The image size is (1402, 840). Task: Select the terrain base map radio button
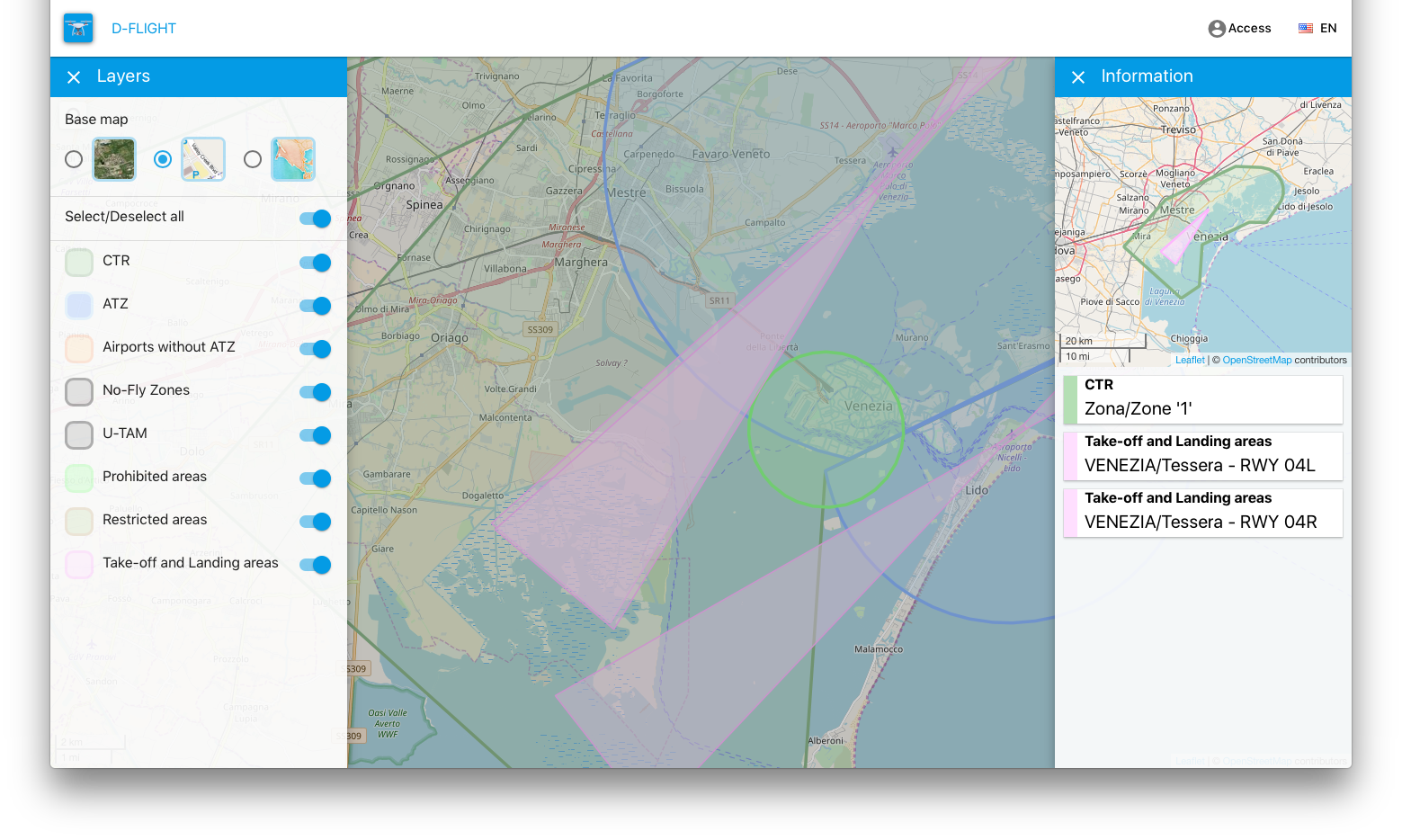coord(253,159)
